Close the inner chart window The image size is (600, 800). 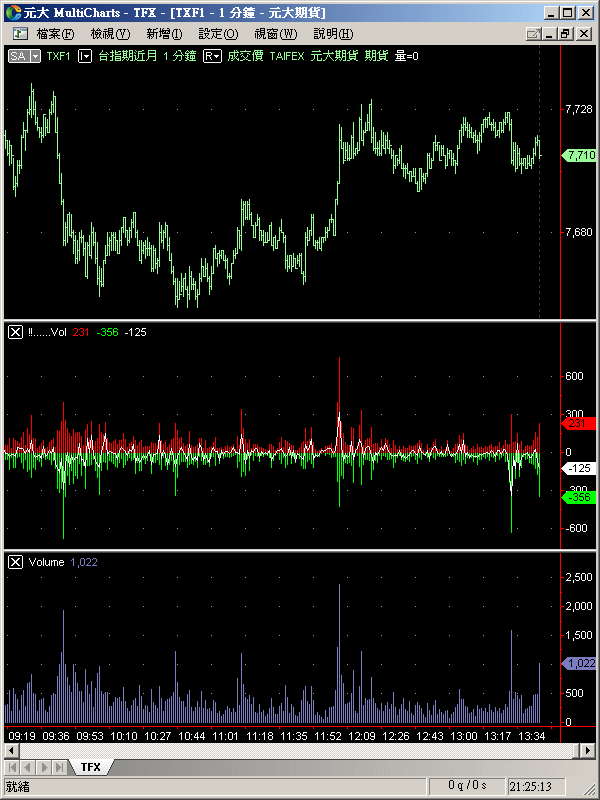pos(584,34)
